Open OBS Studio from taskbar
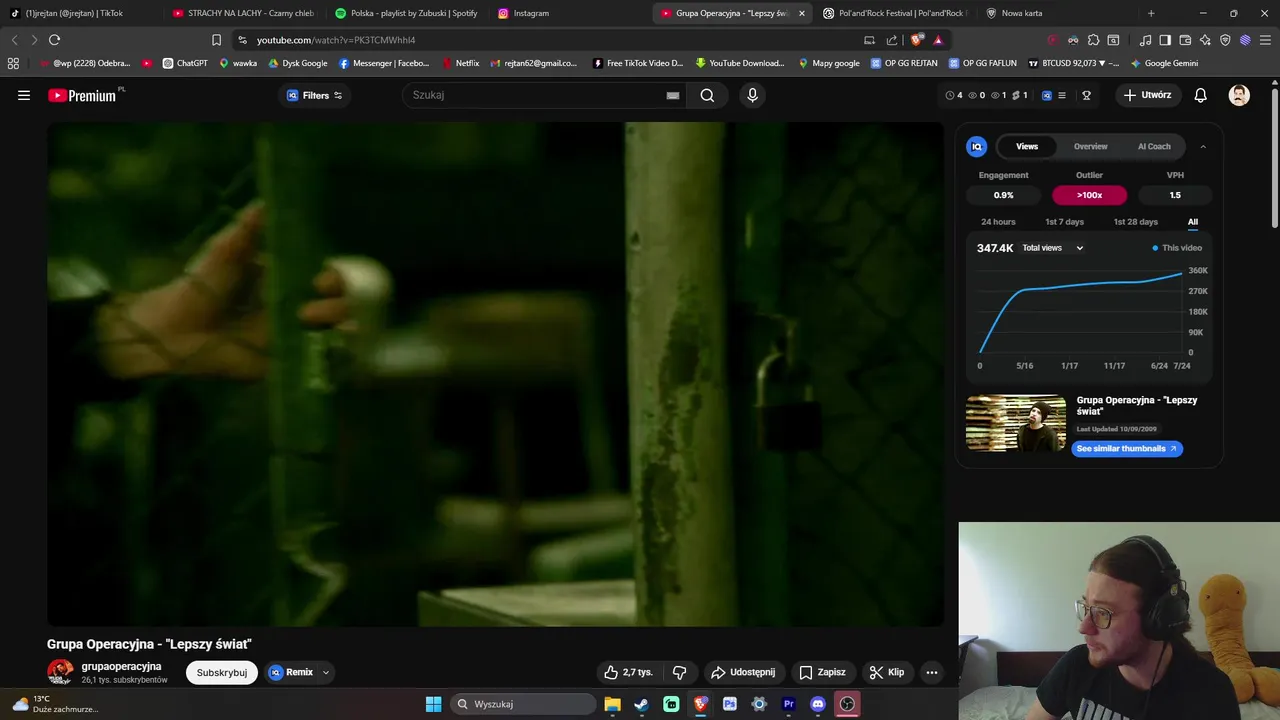 [847, 704]
